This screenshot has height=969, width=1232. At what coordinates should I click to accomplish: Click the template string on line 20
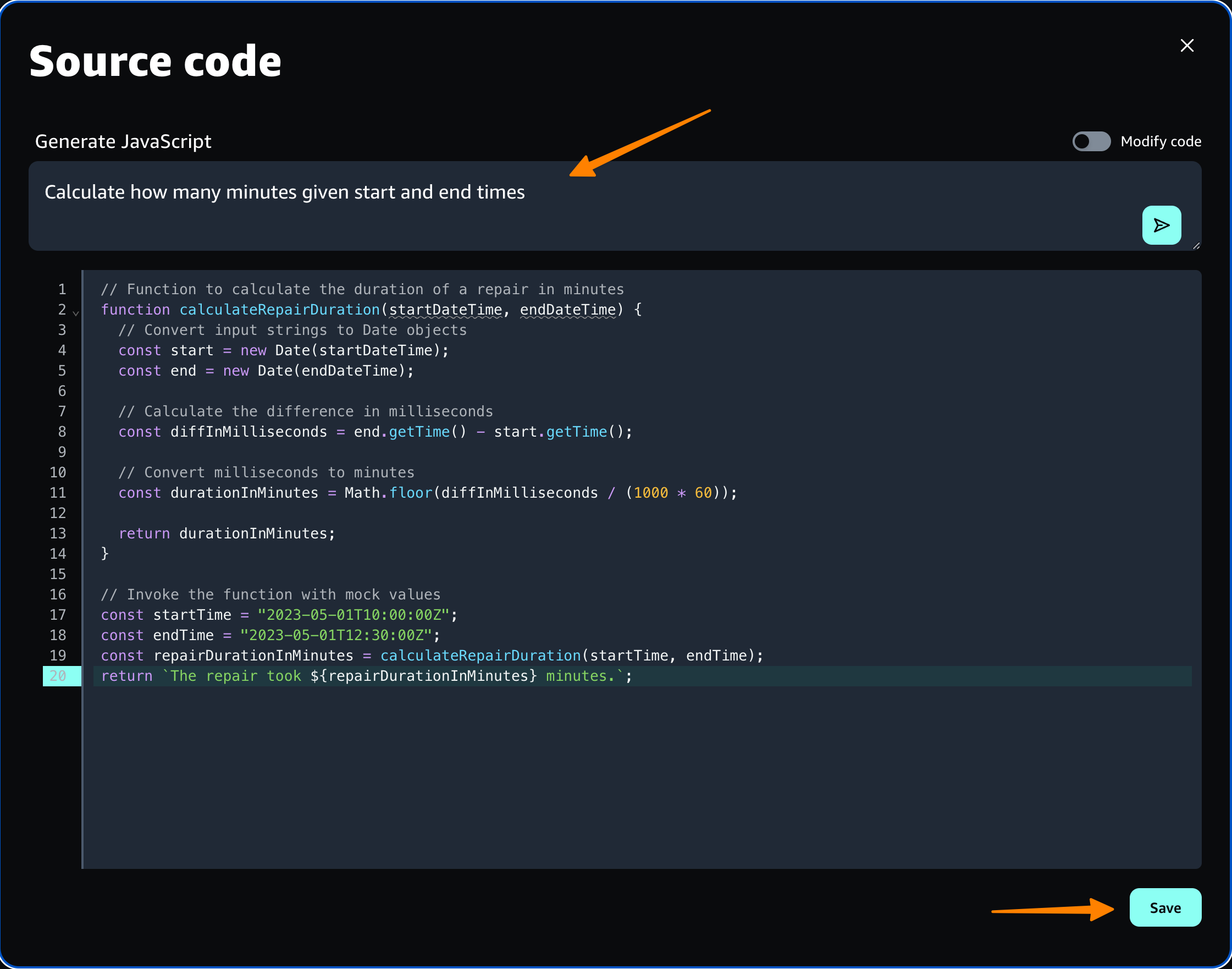pos(391,676)
